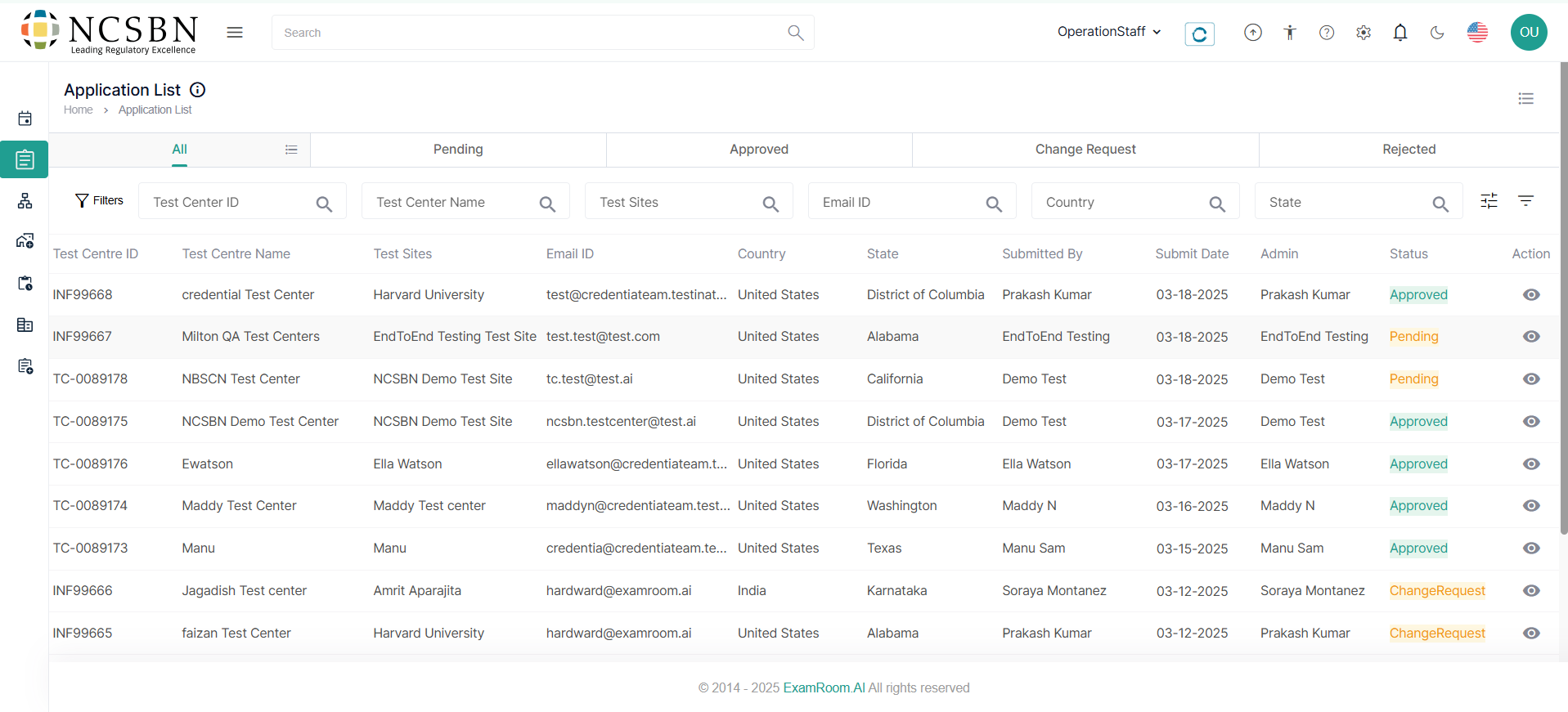Click the organization hierarchy sidebar icon
This screenshot has height=712, width=1568.
[25, 201]
